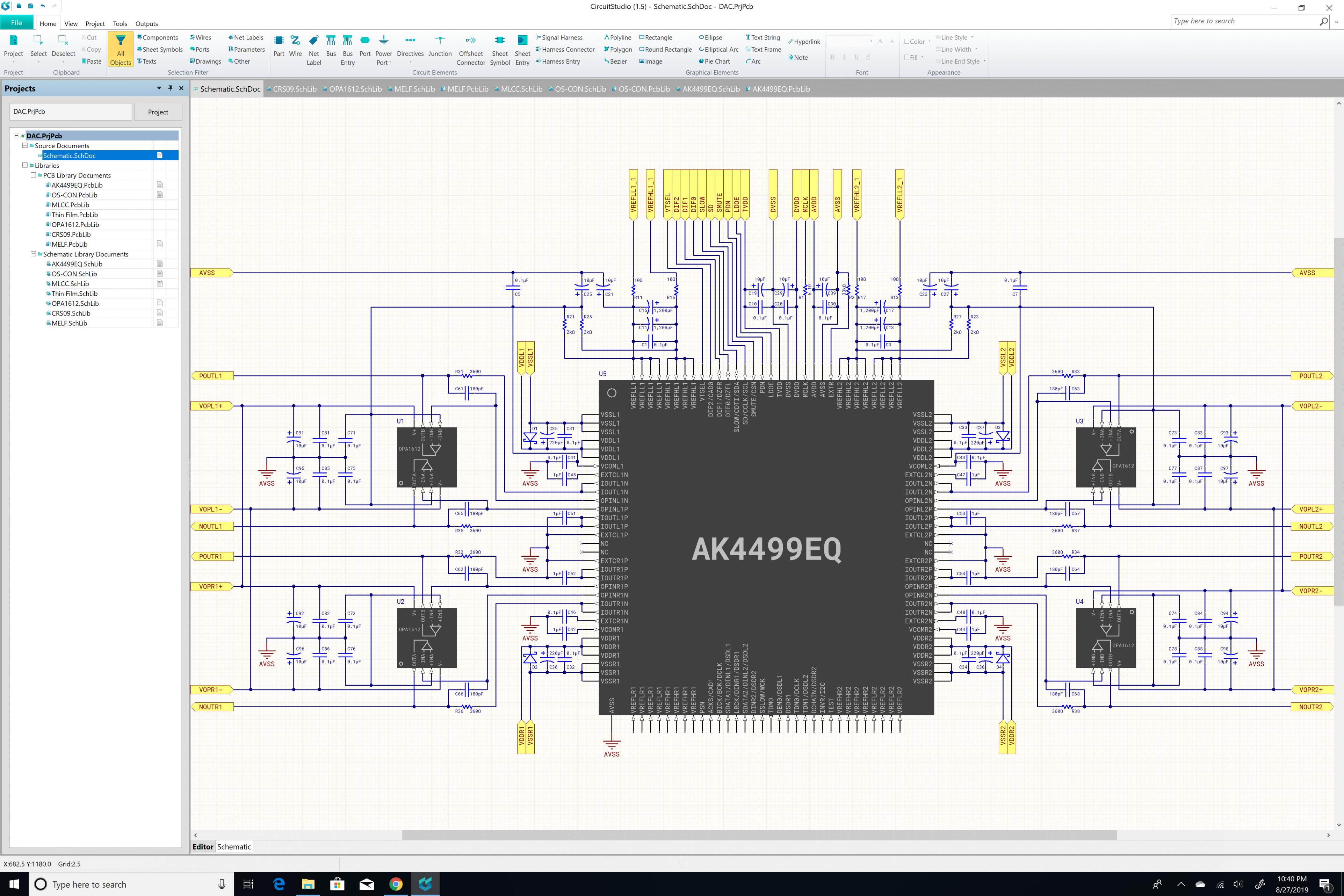Insert an Image graphic
Image resolution: width=1344 pixels, height=896 pixels.
pyautogui.click(x=651, y=61)
